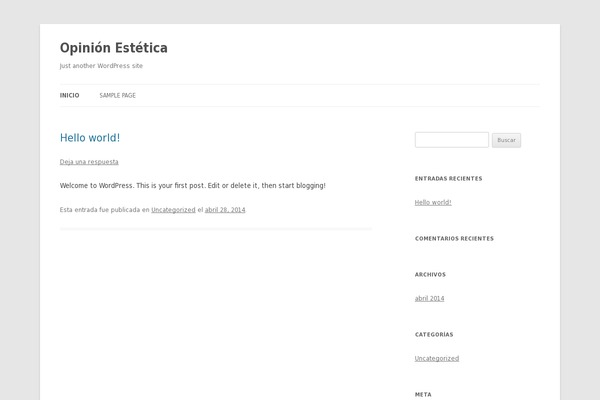Select the Entradas Recientes heading text
Screen dimensions: 600x400
[x=448, y=179]
